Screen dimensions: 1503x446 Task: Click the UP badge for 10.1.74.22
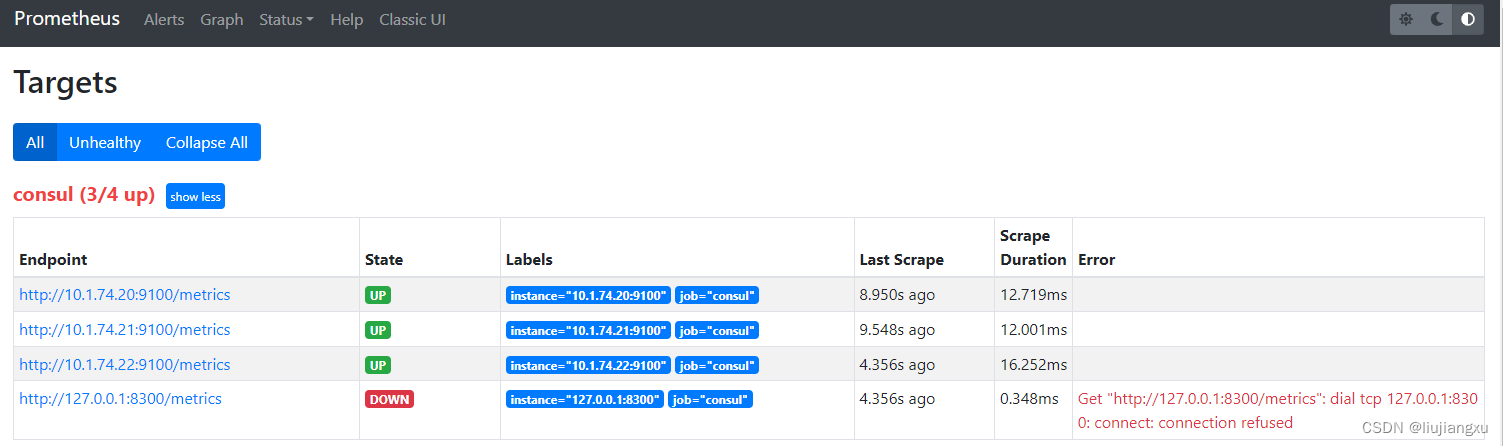pyautogui.click(x=378, y=365)
